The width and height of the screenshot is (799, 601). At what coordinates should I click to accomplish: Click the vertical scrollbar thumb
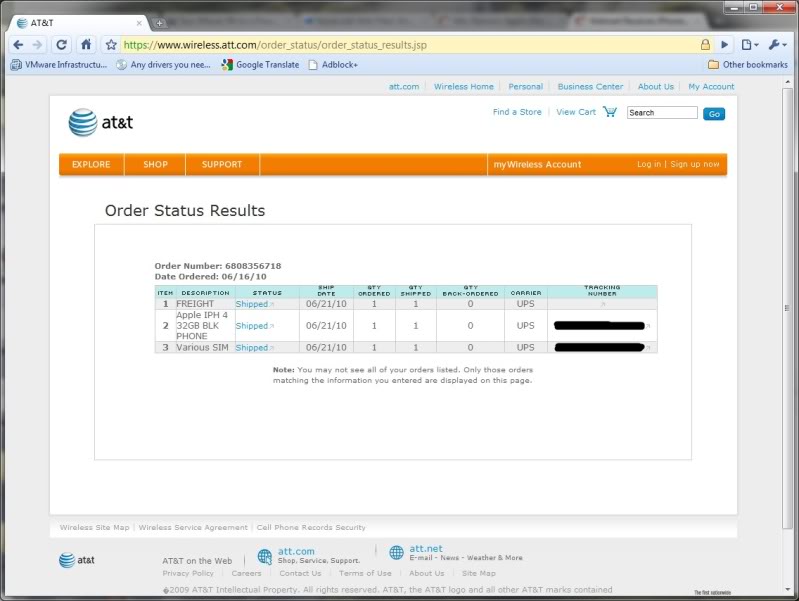tap(787, 308)
